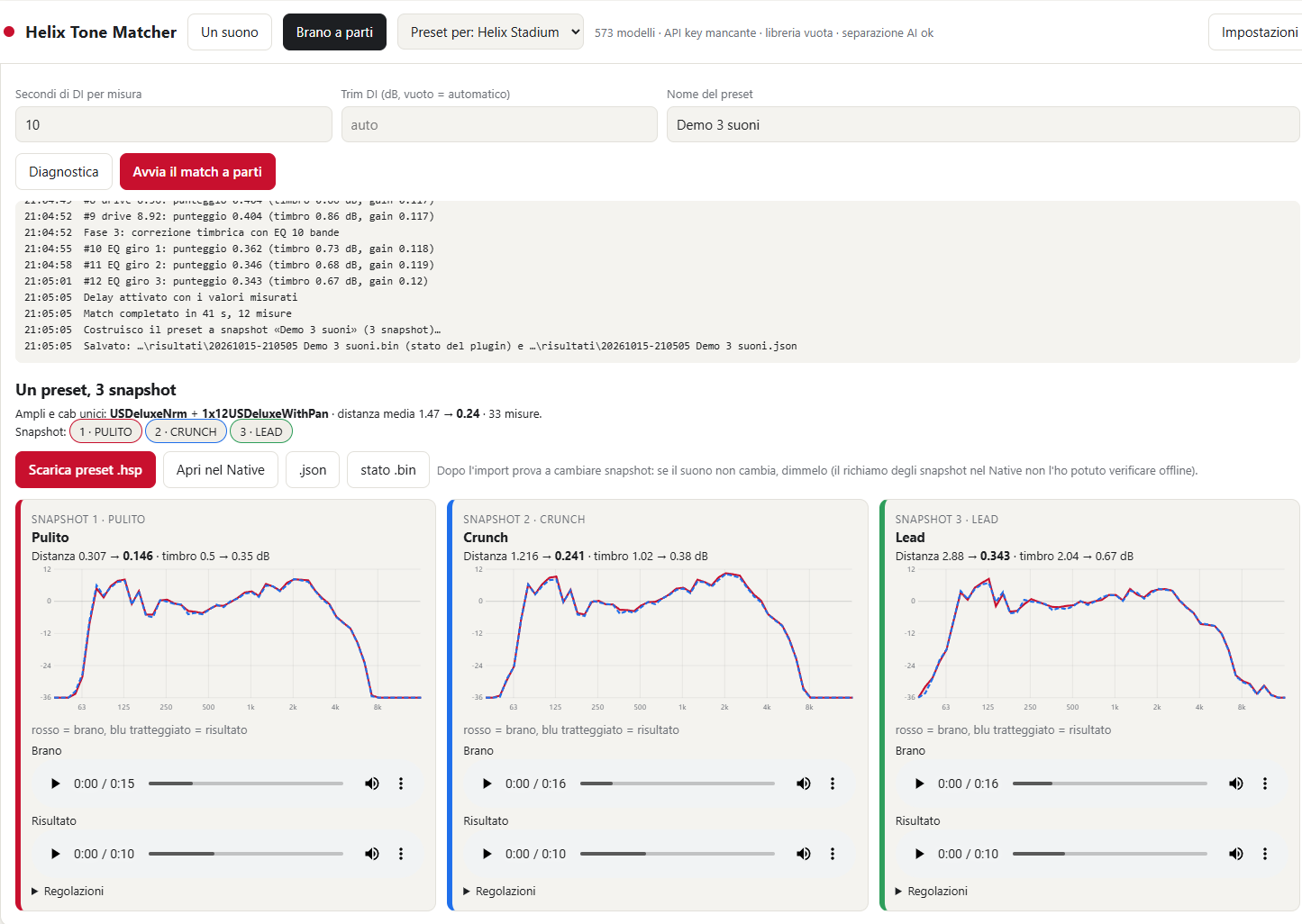Seek in the Pulito Brano progress bar

[246, 784]
